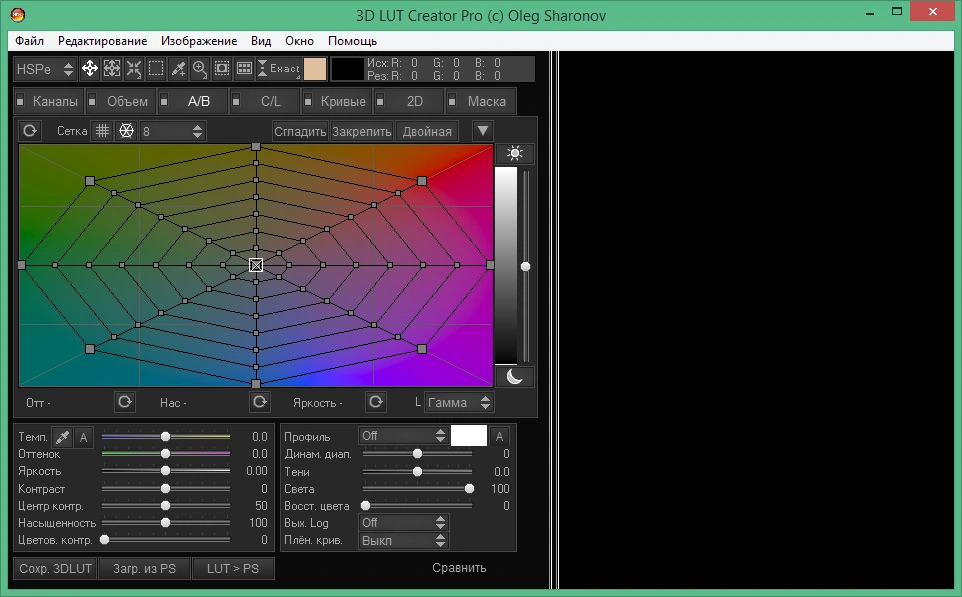Click the Загр. из PS button
The height and width of the screenshot is (597, 962).
(144, 568)
